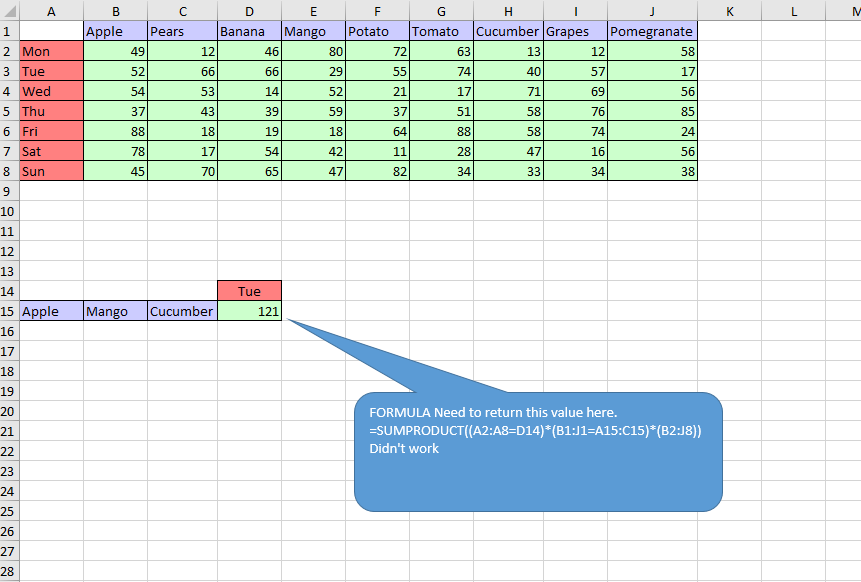Select the Grapes header cell

point(575,31)
